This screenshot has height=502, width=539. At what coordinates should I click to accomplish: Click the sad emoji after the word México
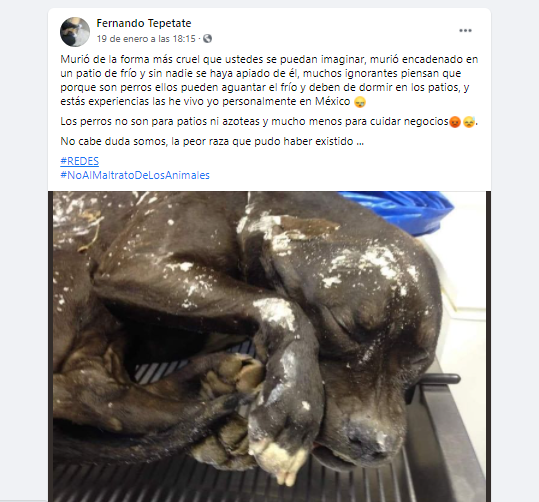(x=360, y=102)
